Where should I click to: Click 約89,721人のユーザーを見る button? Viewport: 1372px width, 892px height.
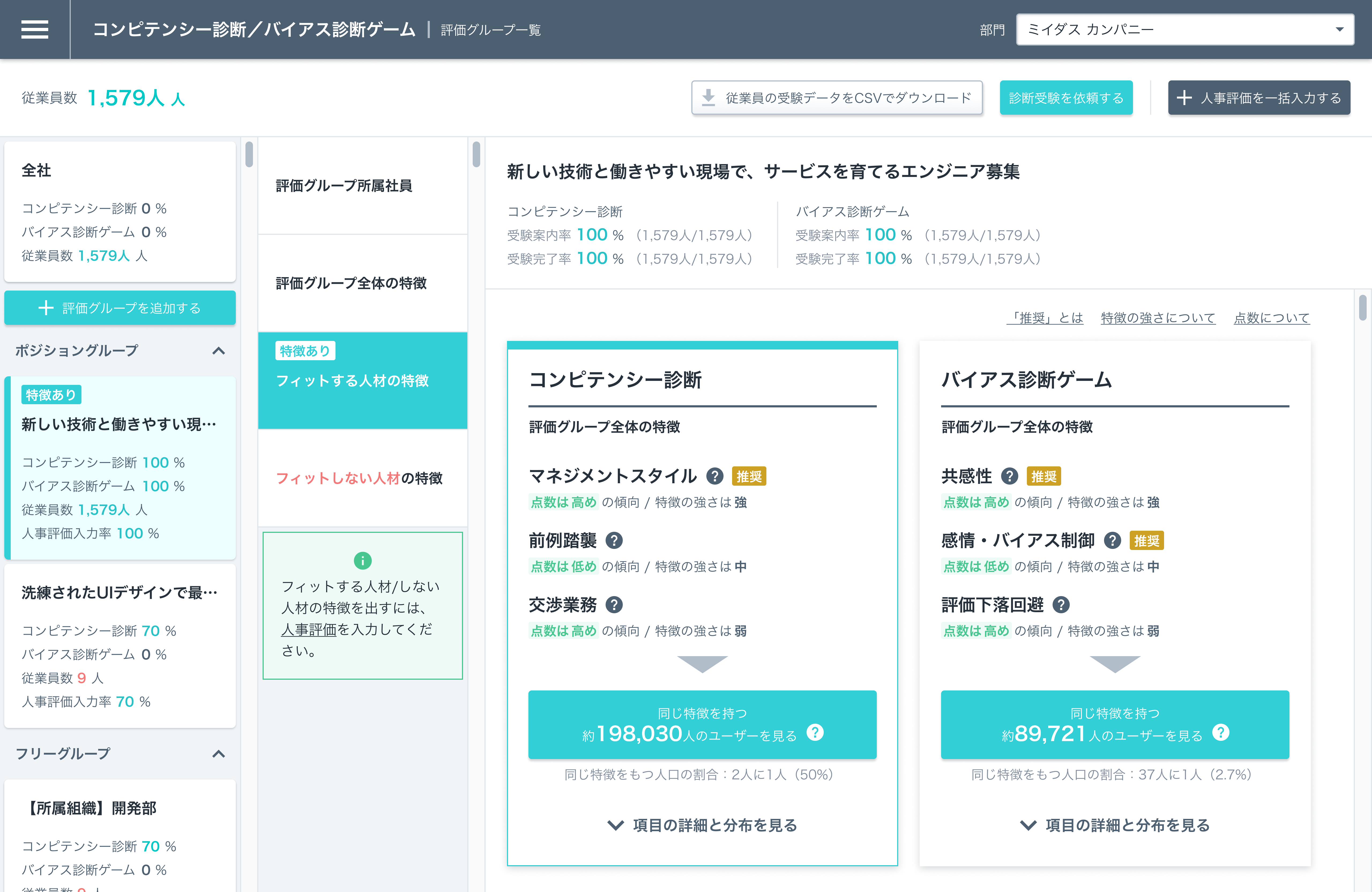click(1115, 725)
